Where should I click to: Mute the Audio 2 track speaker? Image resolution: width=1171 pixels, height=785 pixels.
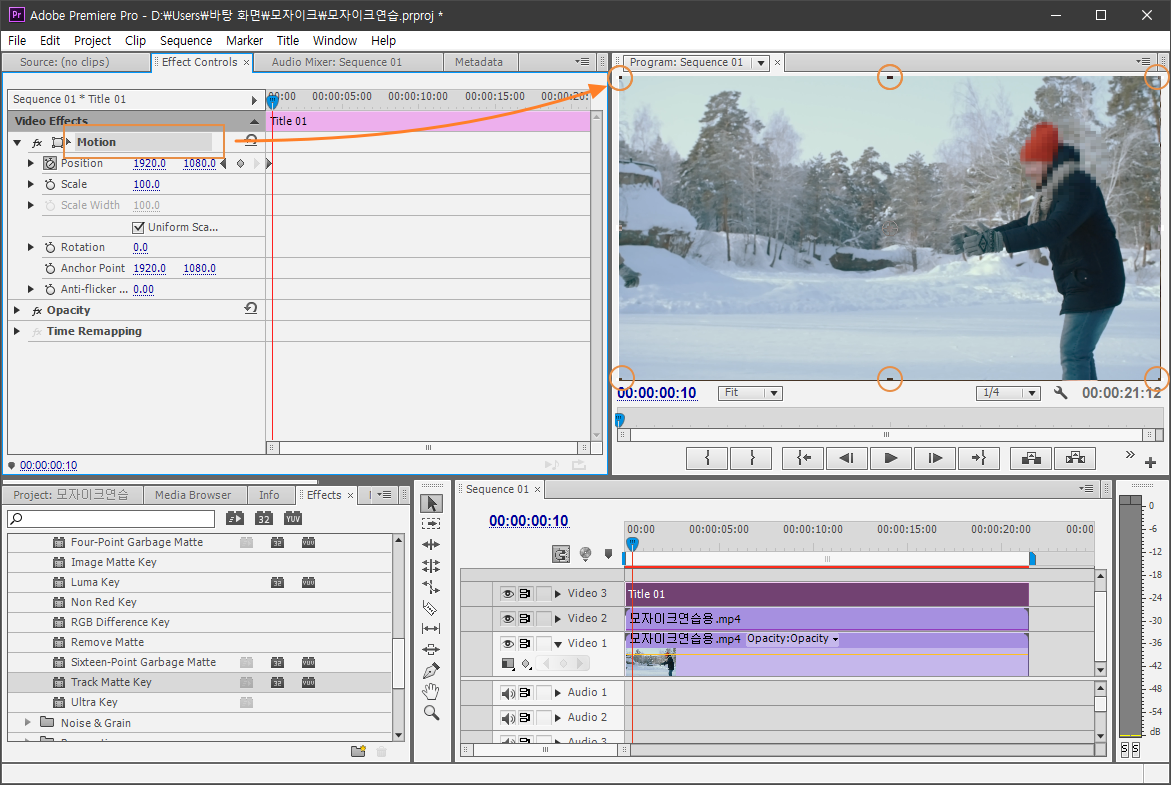(508, 718)
